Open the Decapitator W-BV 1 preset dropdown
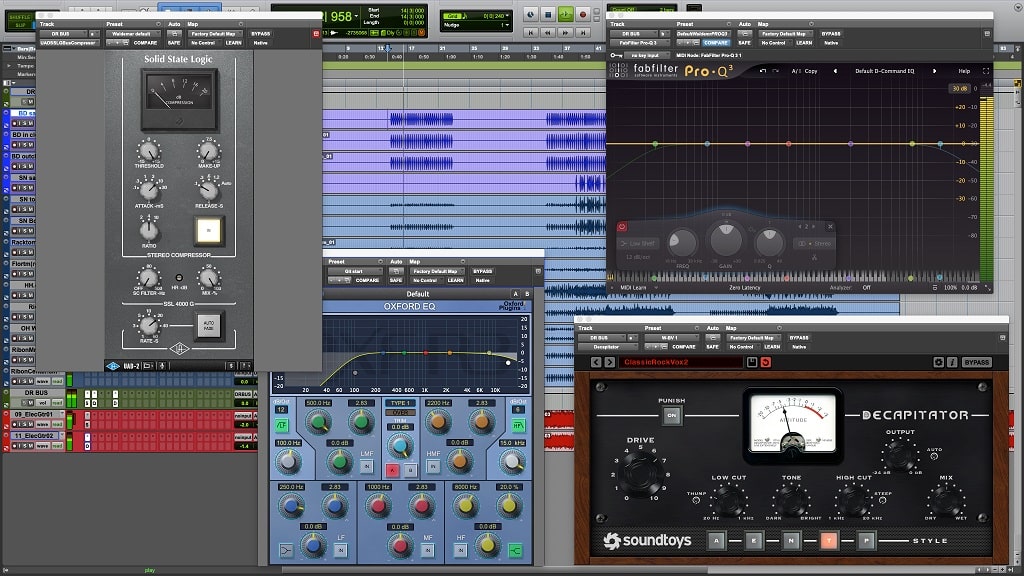The width and height of the screenshot is (1024, 576). (669, 338)
